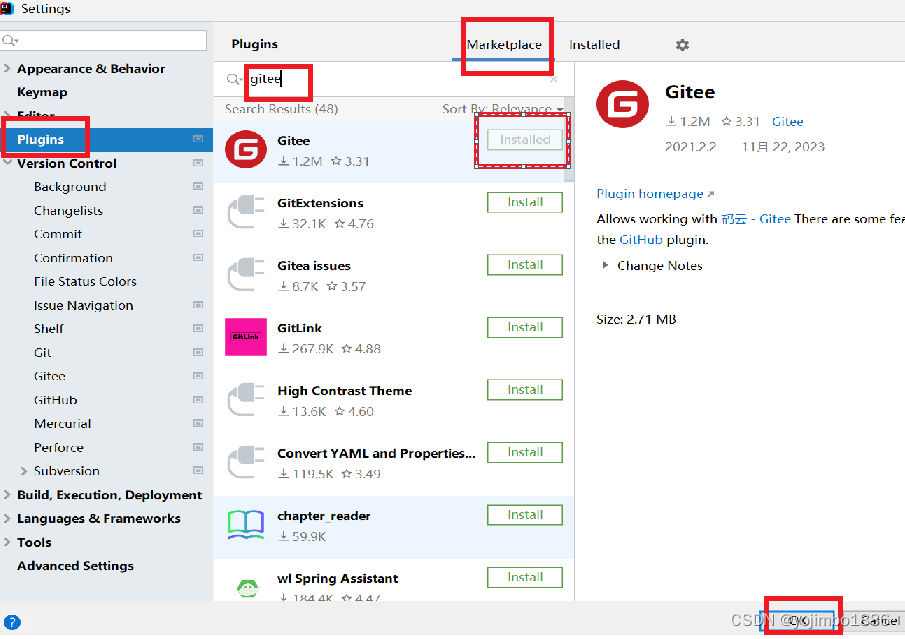The height and width of the screenshot is (639, 905).
Task: Click the project-level icon beside Mercurial
Action: (x=198, y=423)
